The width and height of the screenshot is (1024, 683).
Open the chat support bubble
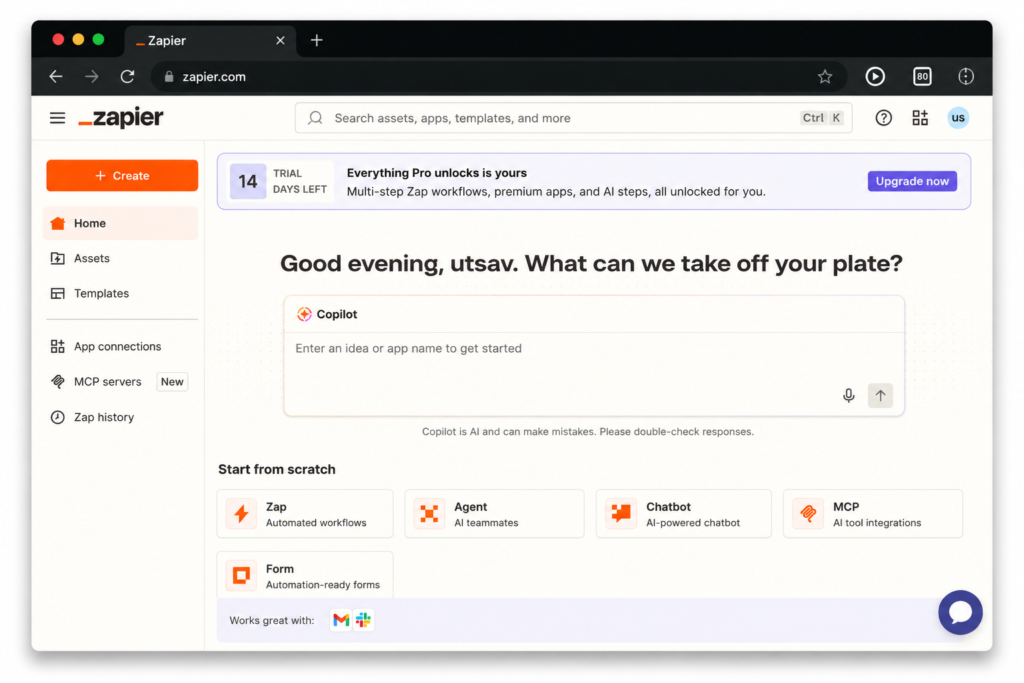[960, 612]
